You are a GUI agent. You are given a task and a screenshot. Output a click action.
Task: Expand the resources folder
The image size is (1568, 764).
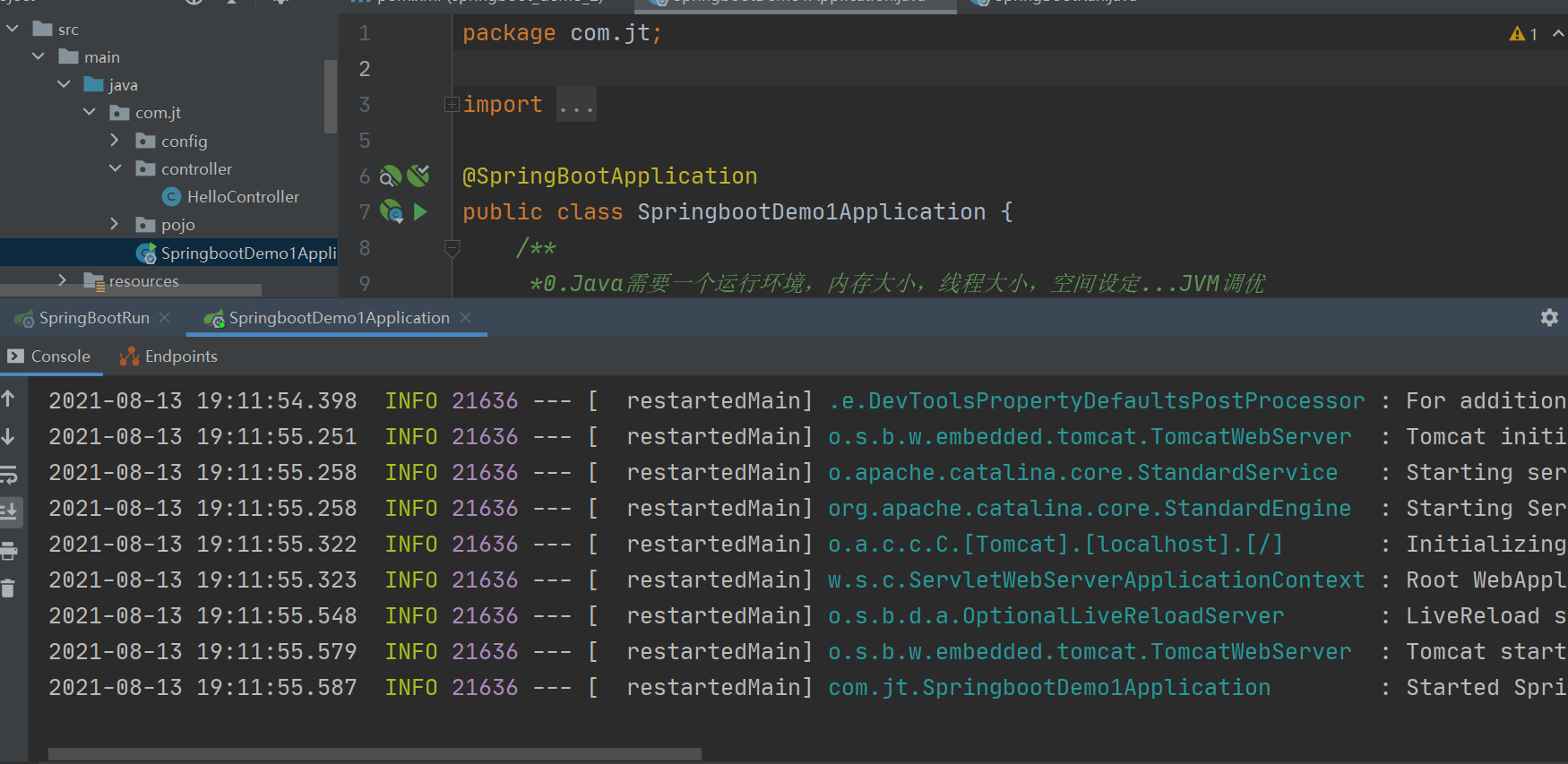[63, 280]
